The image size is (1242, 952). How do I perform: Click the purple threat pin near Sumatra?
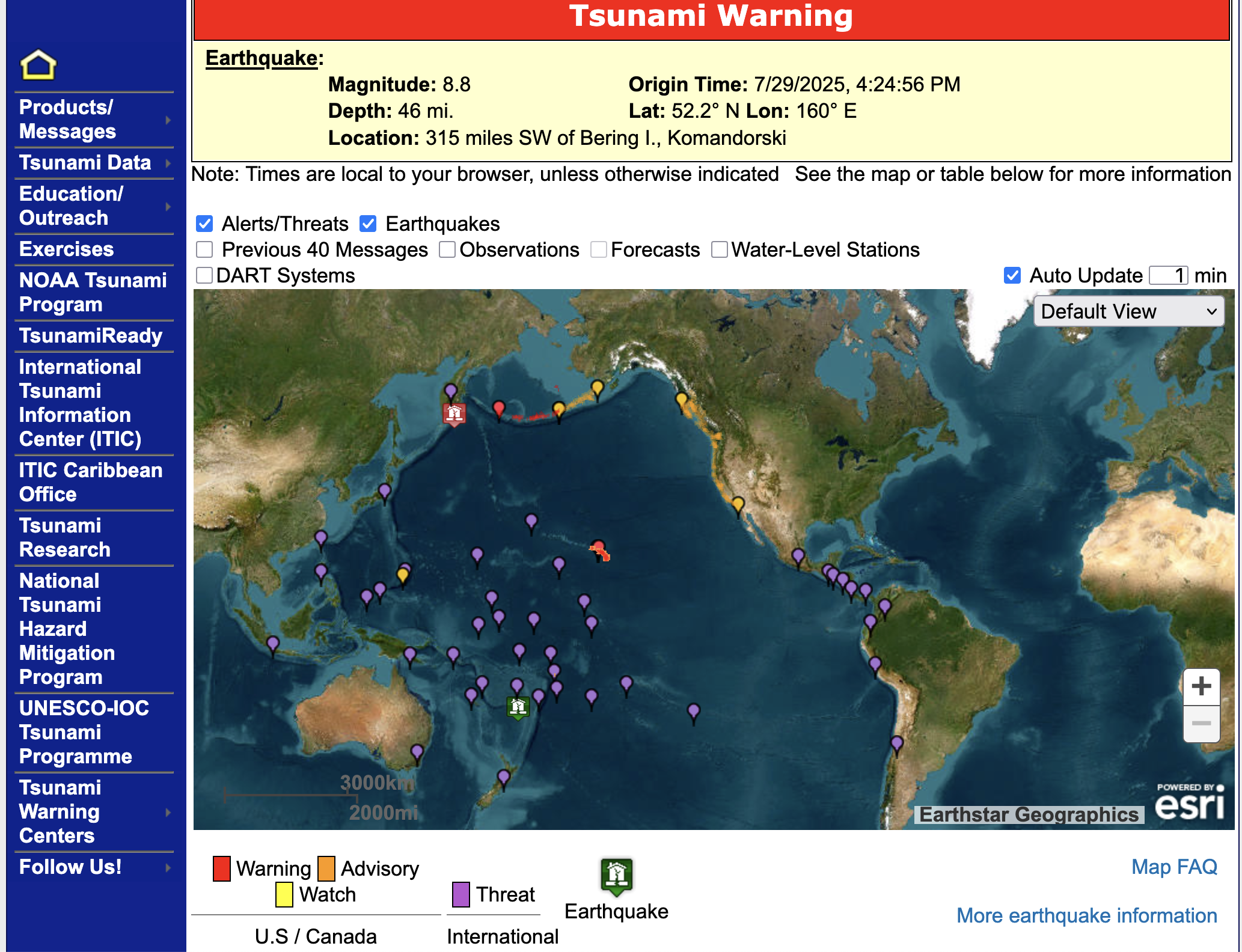pos(273,646)
